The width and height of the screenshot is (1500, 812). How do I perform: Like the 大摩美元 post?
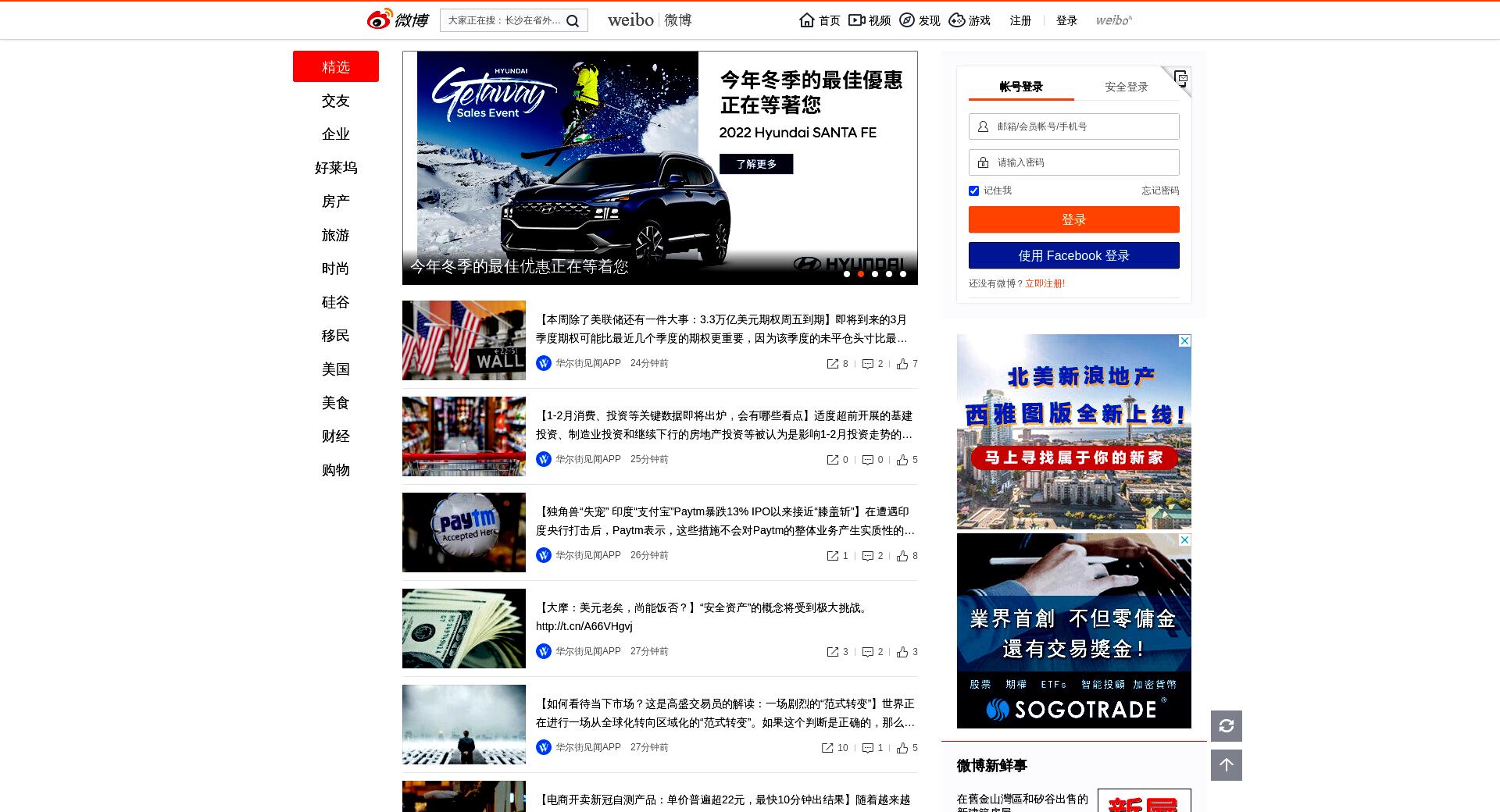902,652
